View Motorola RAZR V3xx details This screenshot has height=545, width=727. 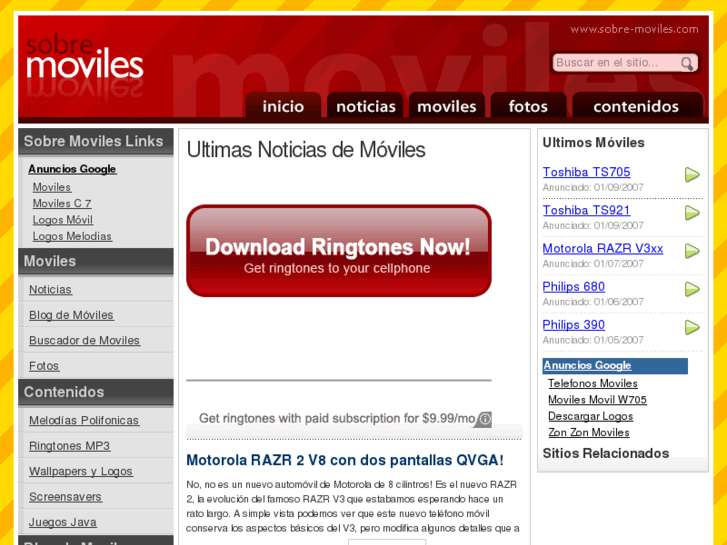click(603, 249)
